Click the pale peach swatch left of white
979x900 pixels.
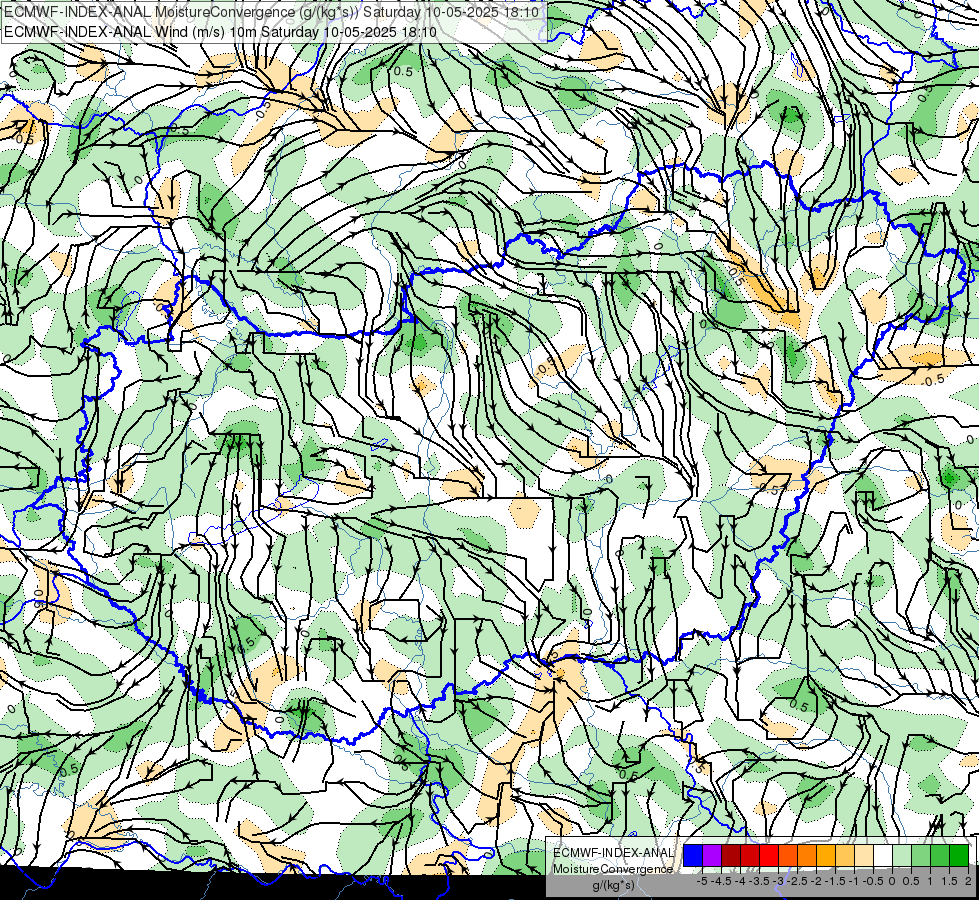(x=864, y=855)
